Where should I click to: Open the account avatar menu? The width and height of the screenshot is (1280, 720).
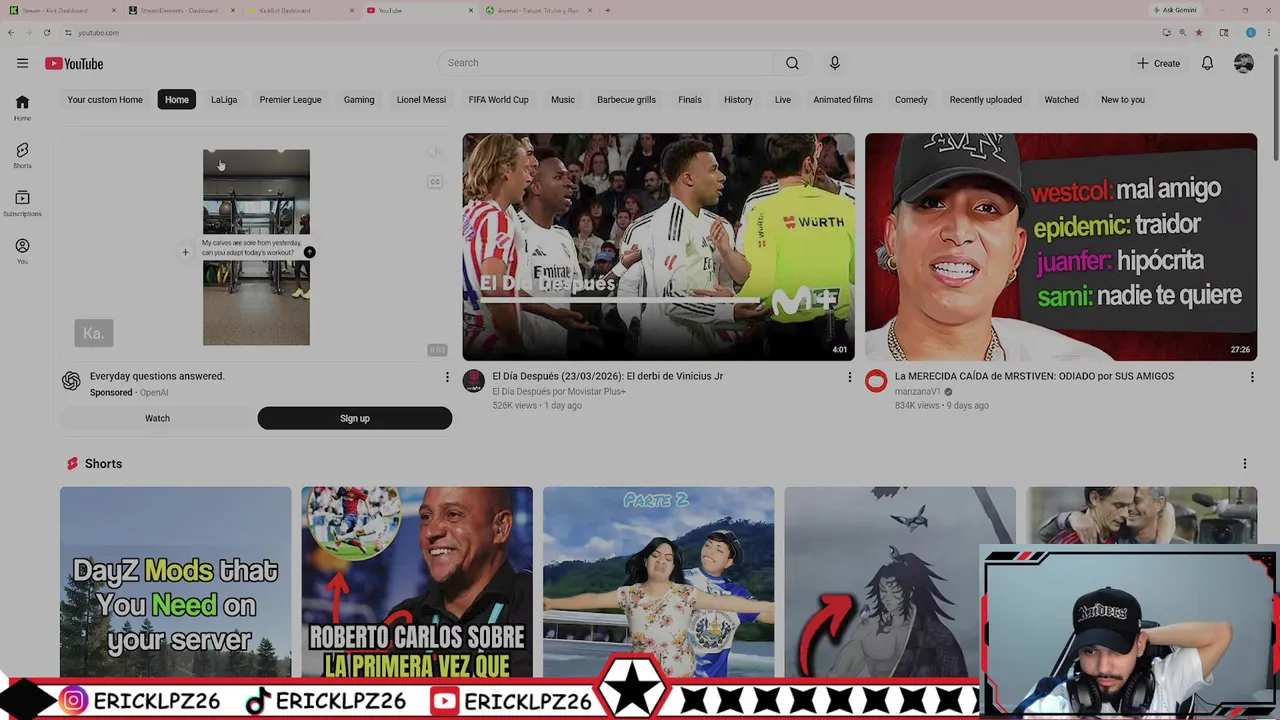[x=1244, y=63]
